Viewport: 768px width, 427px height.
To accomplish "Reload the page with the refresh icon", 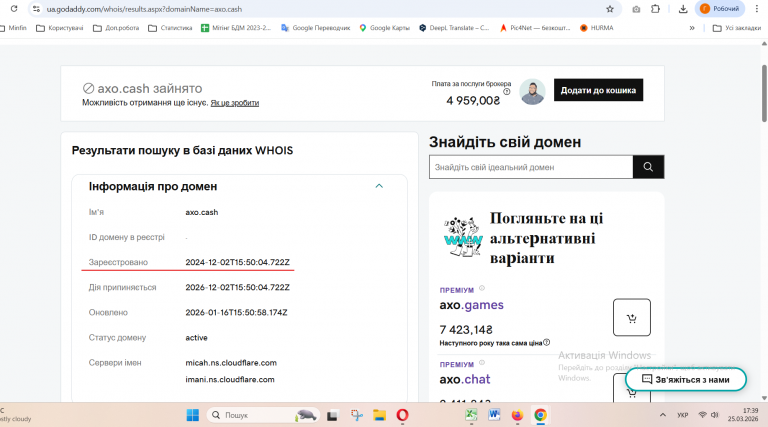I will [14, 9].
